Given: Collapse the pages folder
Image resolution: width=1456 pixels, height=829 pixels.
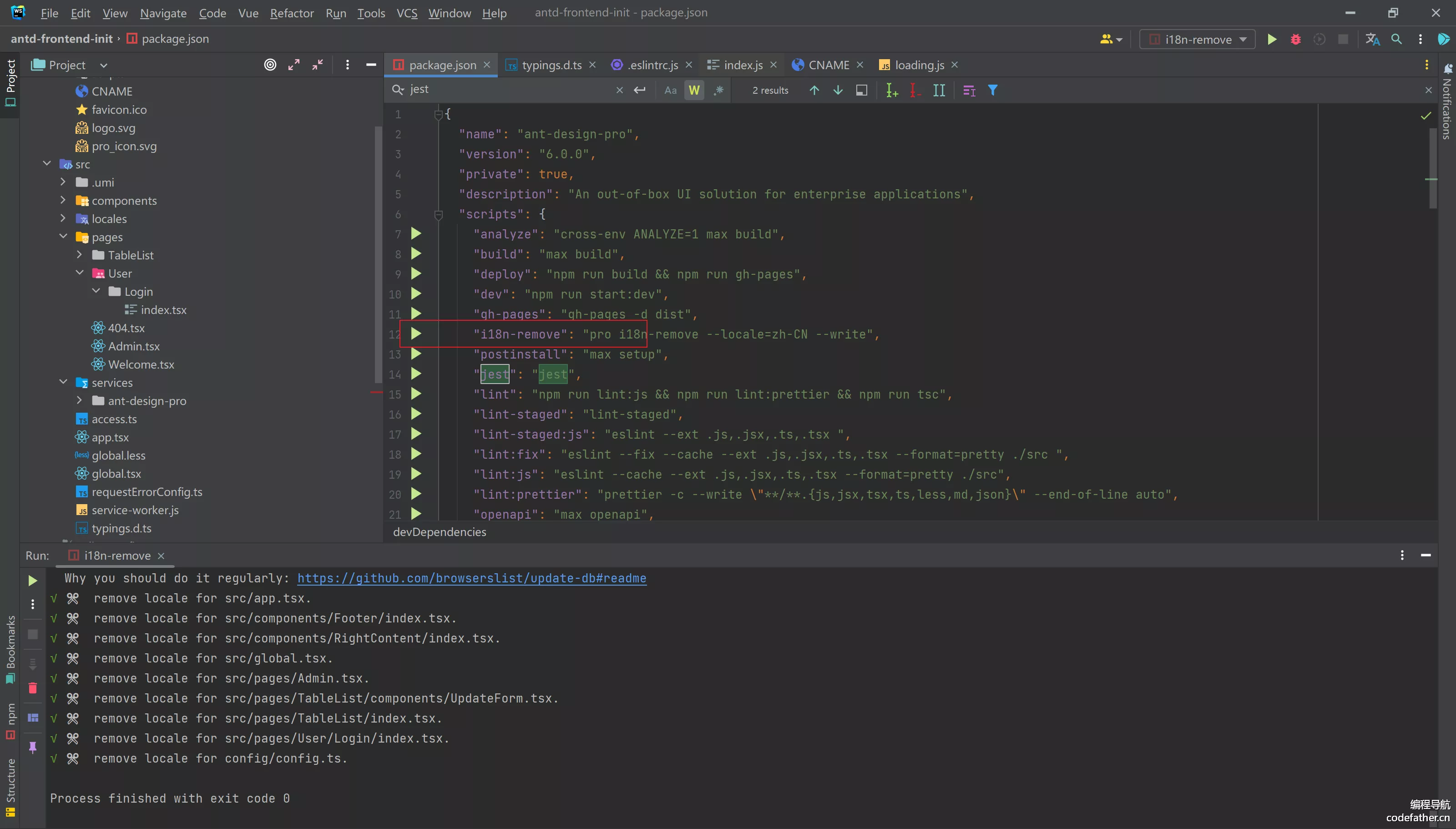Looking at the screenshot, I should [x=63, y=237].
